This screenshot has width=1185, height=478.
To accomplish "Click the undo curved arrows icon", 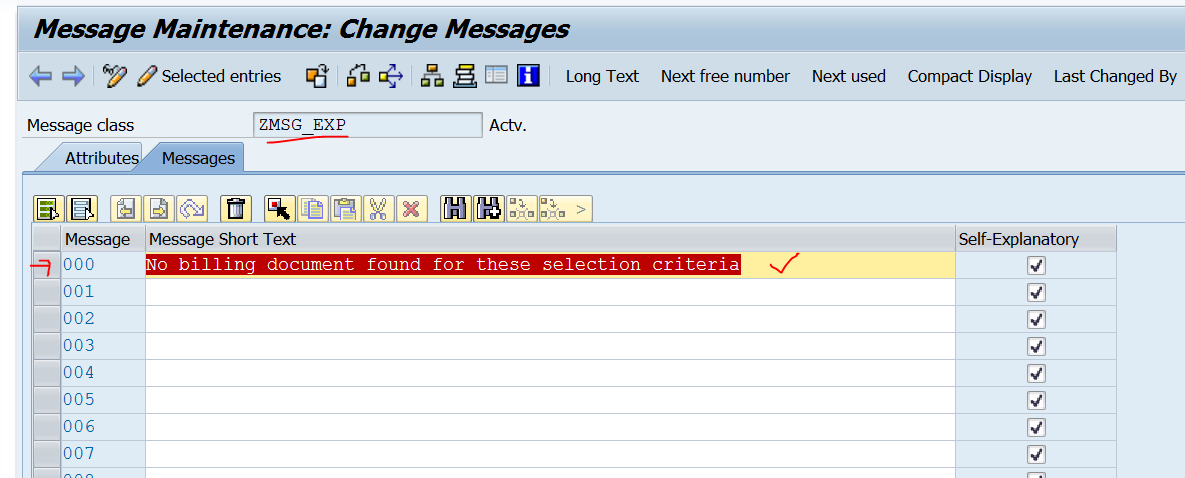I will coord(192,209).
